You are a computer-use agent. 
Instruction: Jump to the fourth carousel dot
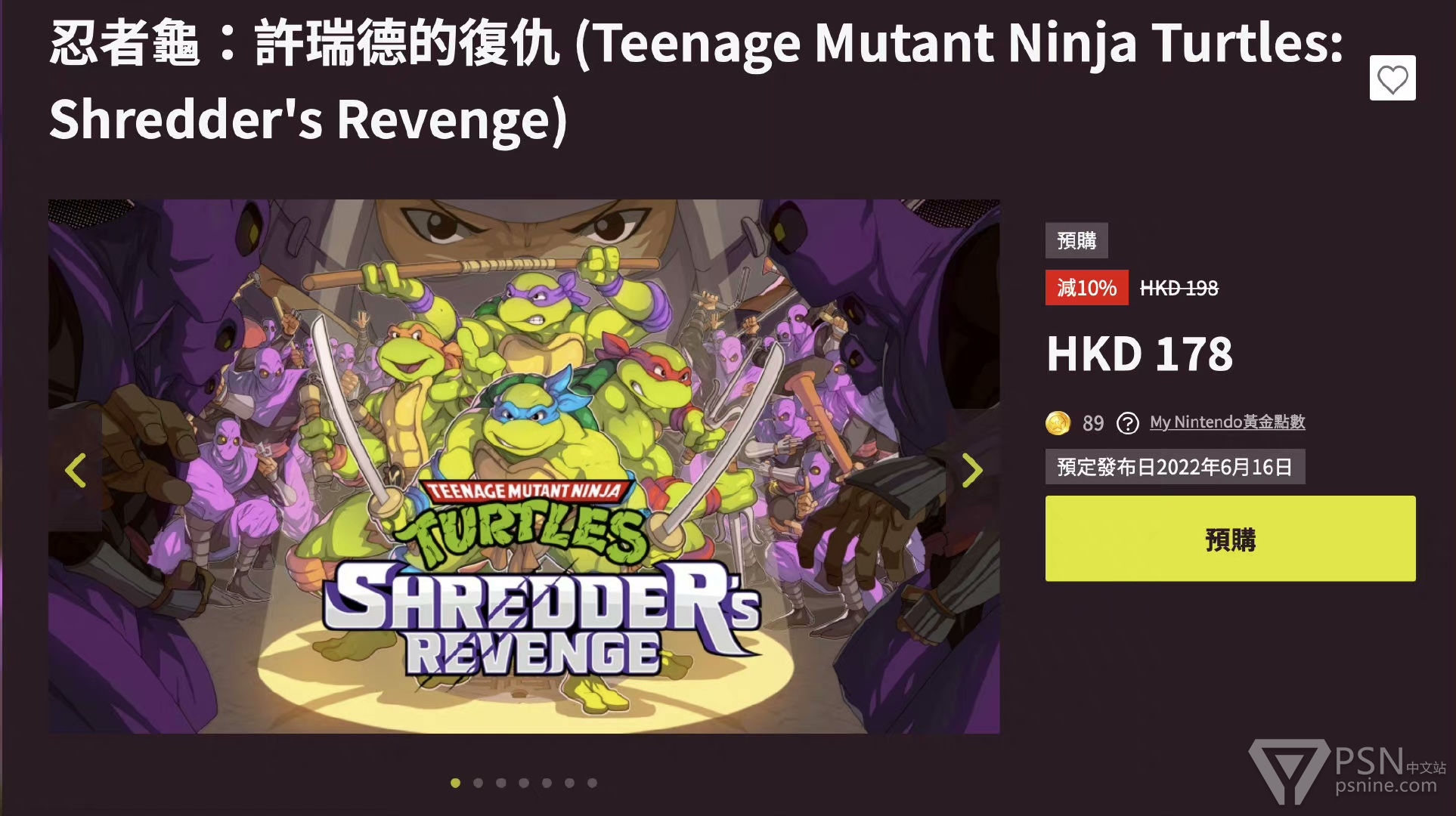point(523,783)
